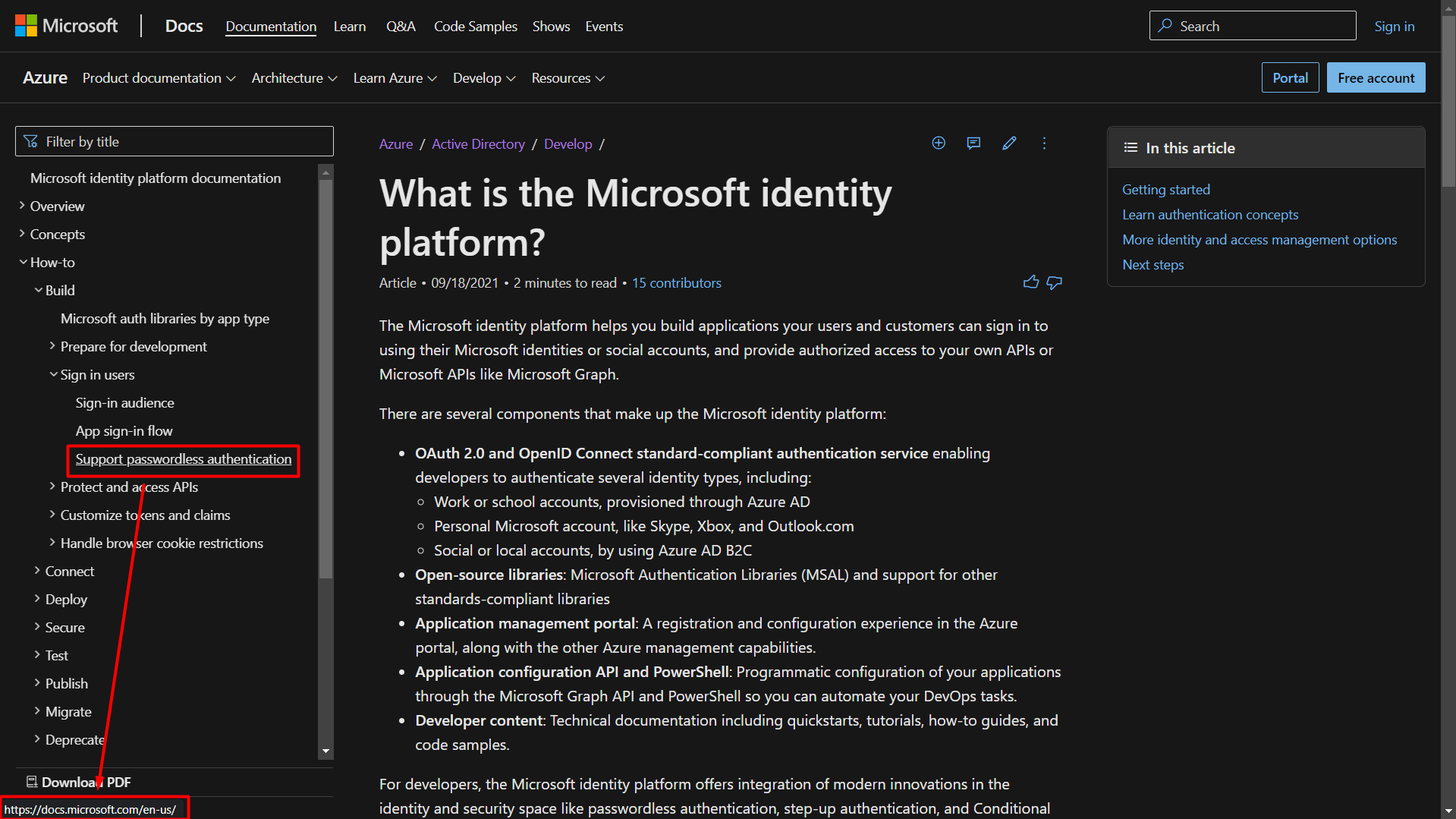Click the Active Directory breadcrumb
The width and height of the screenshot is (1456, 819).
point(478,144)
